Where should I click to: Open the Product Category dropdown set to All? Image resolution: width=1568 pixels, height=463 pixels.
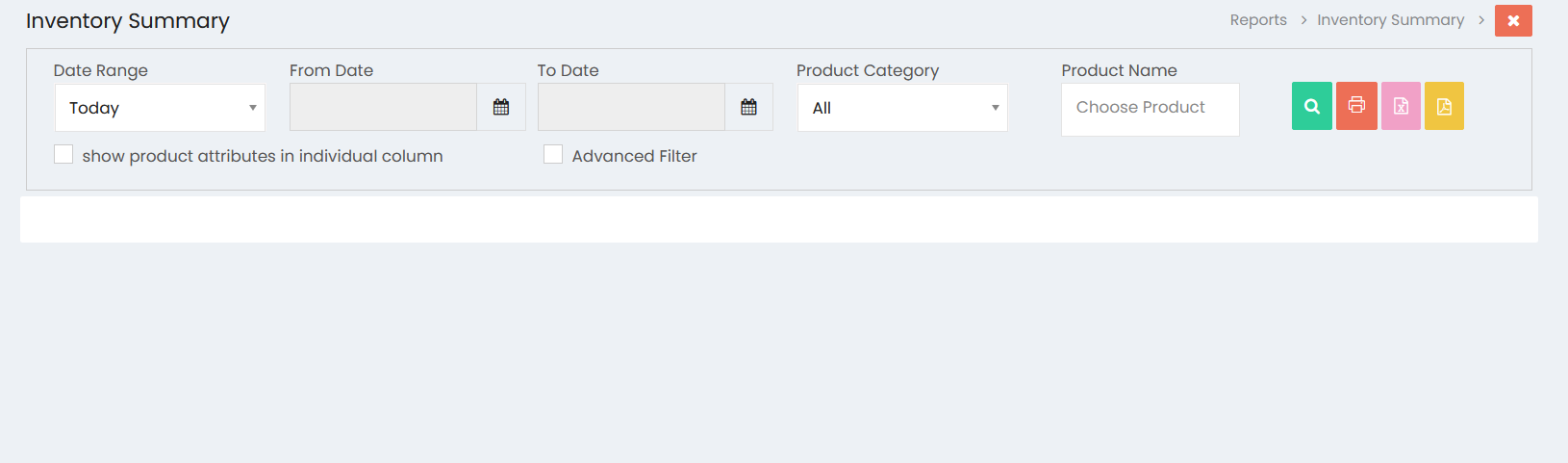pos(902,108)
